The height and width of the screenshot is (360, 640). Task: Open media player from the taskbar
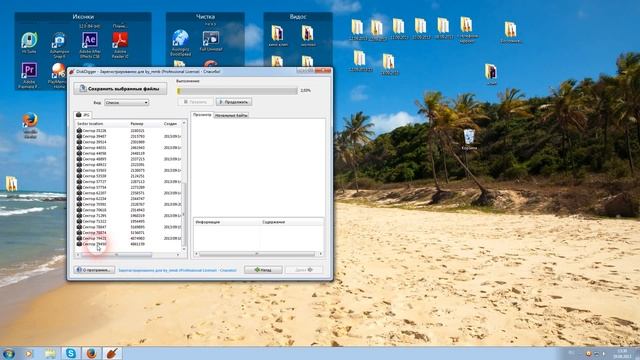pyautogui.click(x=29, y=353)
